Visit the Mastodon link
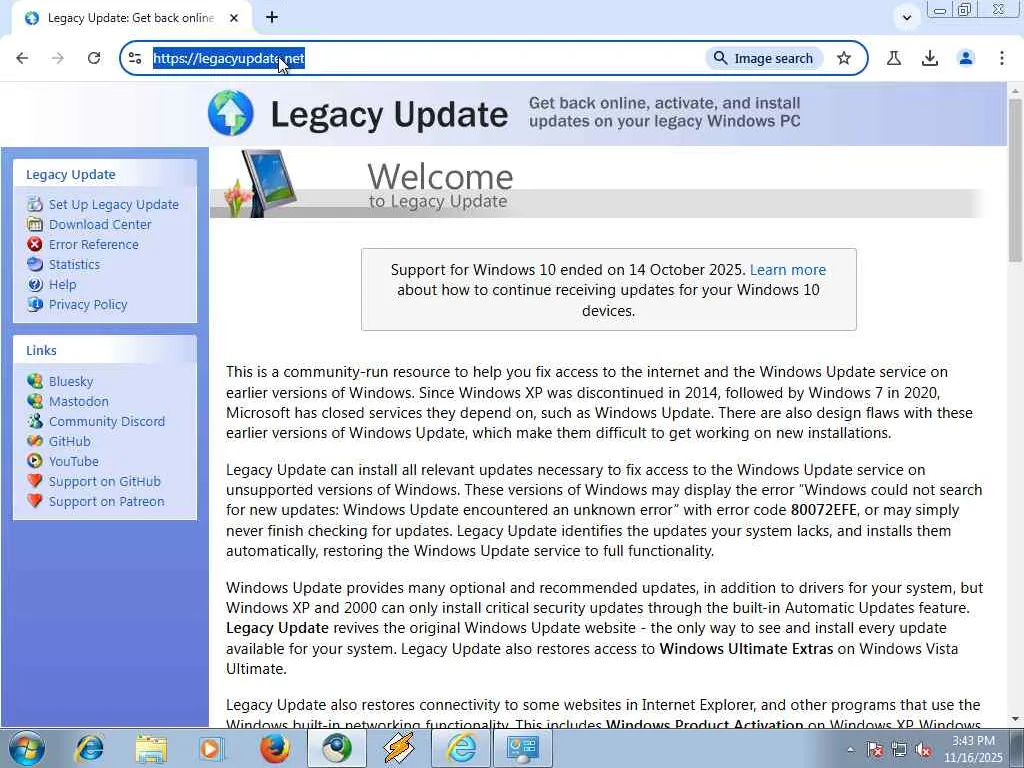 tap(79, 402)
